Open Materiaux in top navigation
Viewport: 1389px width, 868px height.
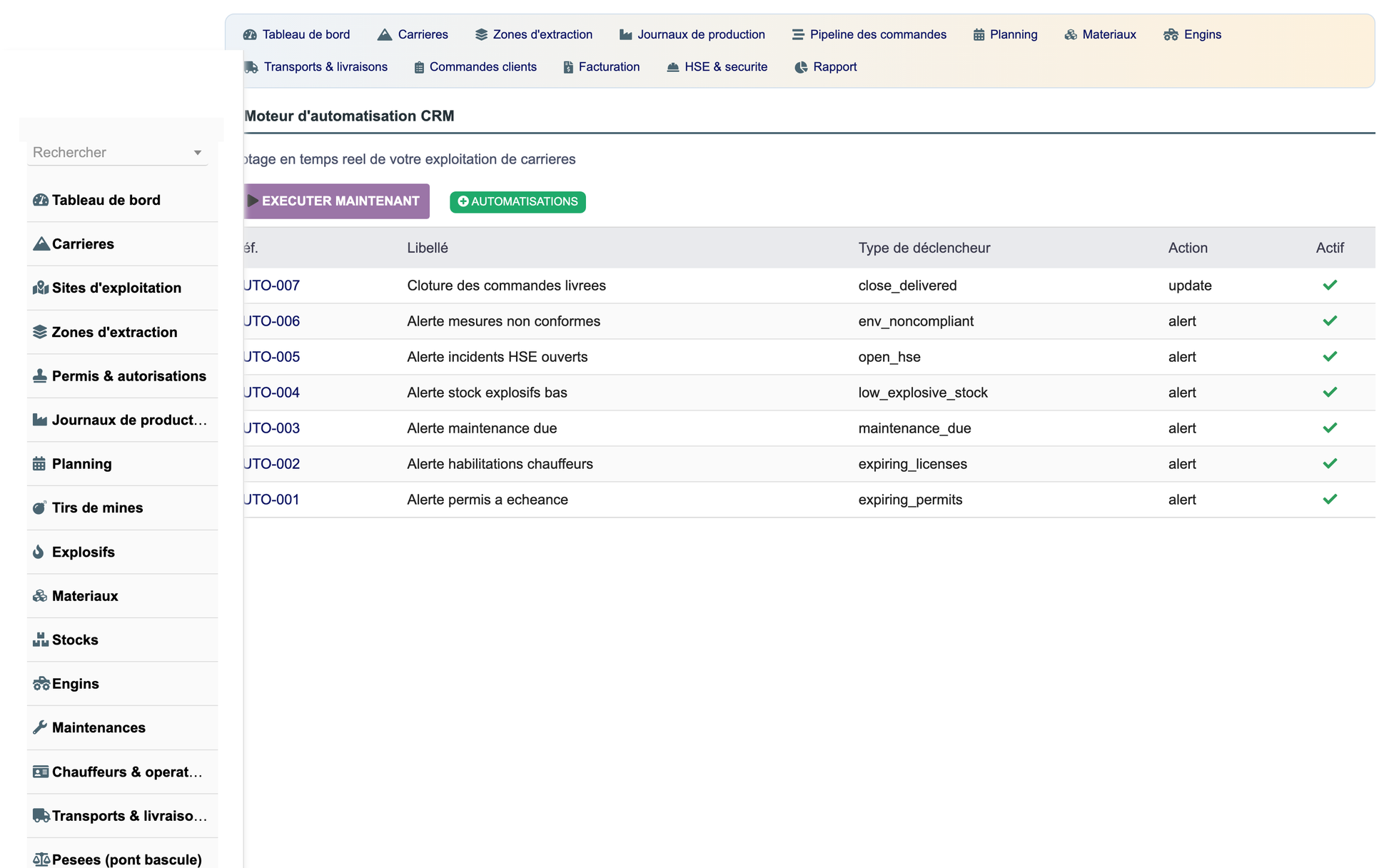[1100, 34]
